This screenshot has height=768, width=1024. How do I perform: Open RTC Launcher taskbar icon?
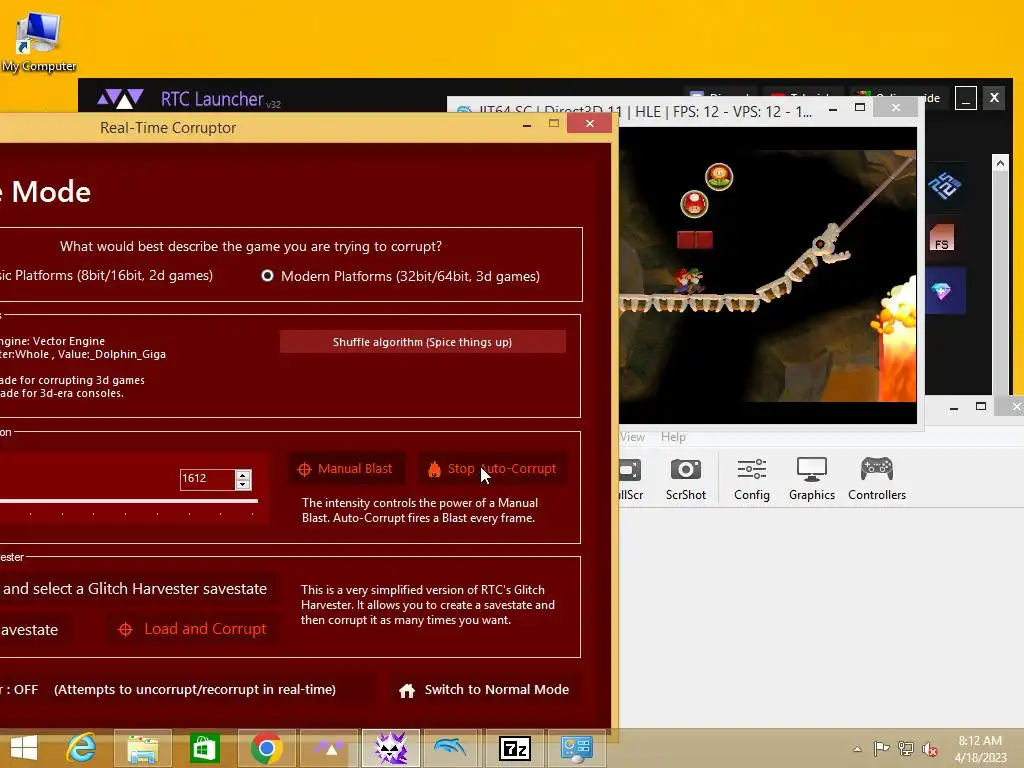coord(329,748)
